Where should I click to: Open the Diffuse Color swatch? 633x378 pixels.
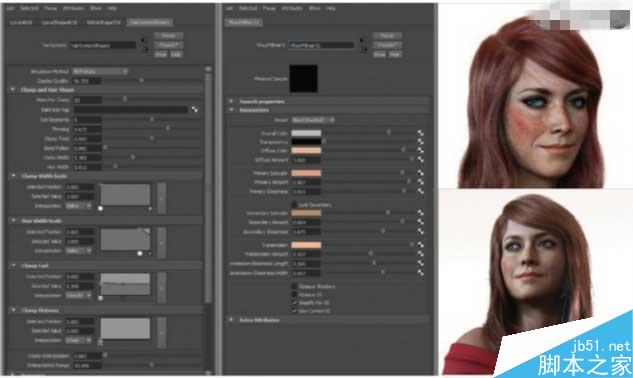point(306,151)
